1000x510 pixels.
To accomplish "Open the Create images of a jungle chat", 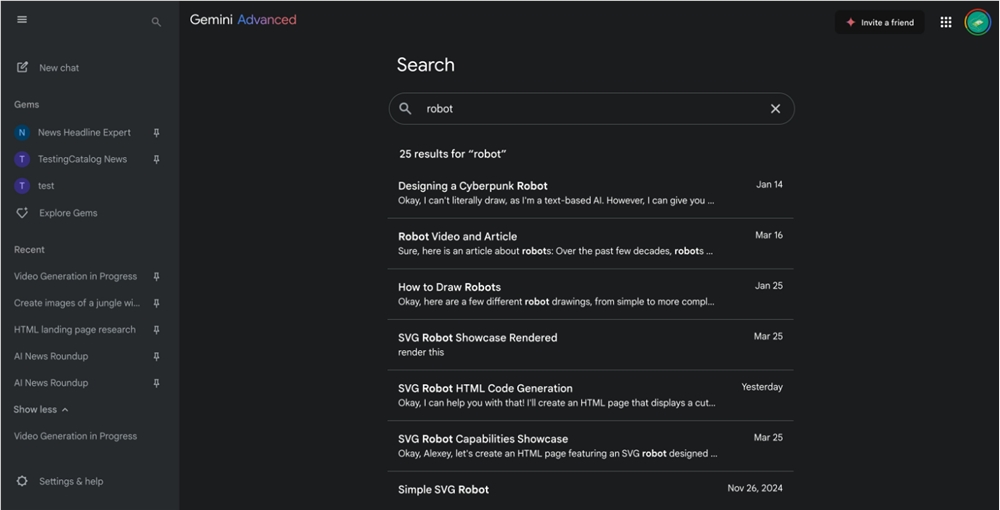I will click(x=77, y=303).
